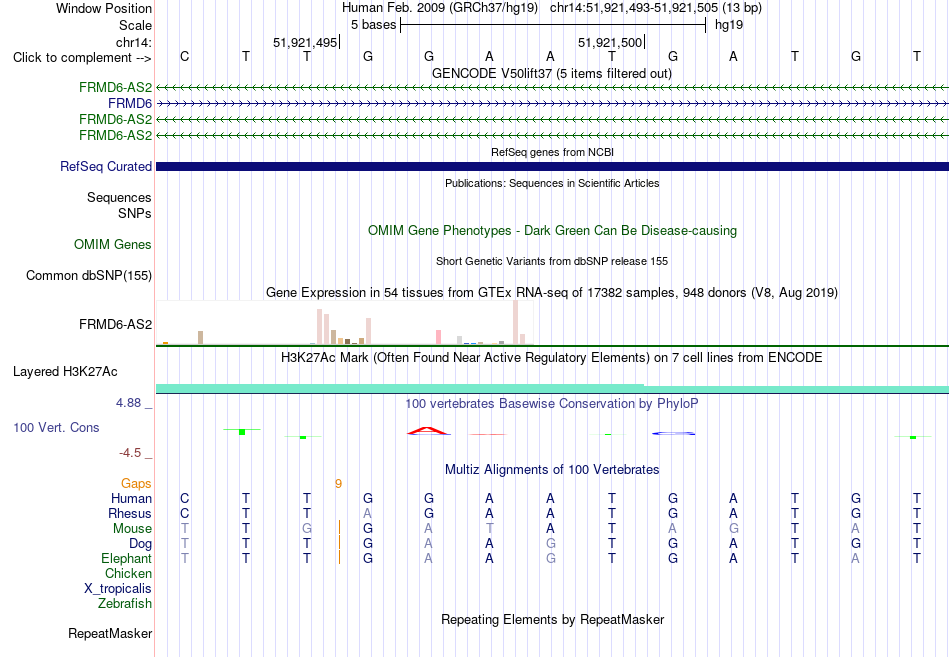This screenshot has height=657, width=950.
Task: Click the orange gap number 9
Action: (x=338, y=484)
